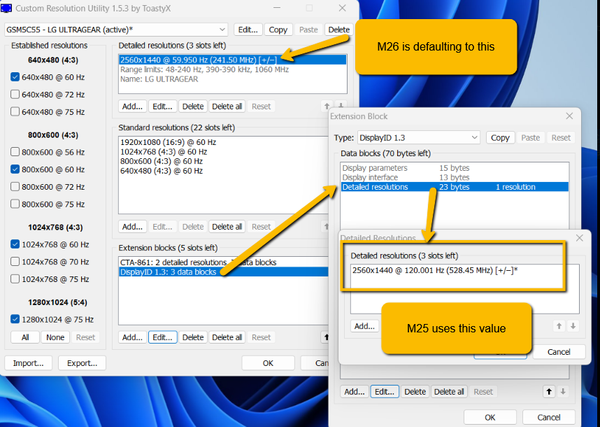Viewport: 600px width, 427px height.
Task: Enable 800x600 @ 75 Hz checkbox
Action: click(x=15, y=204)
